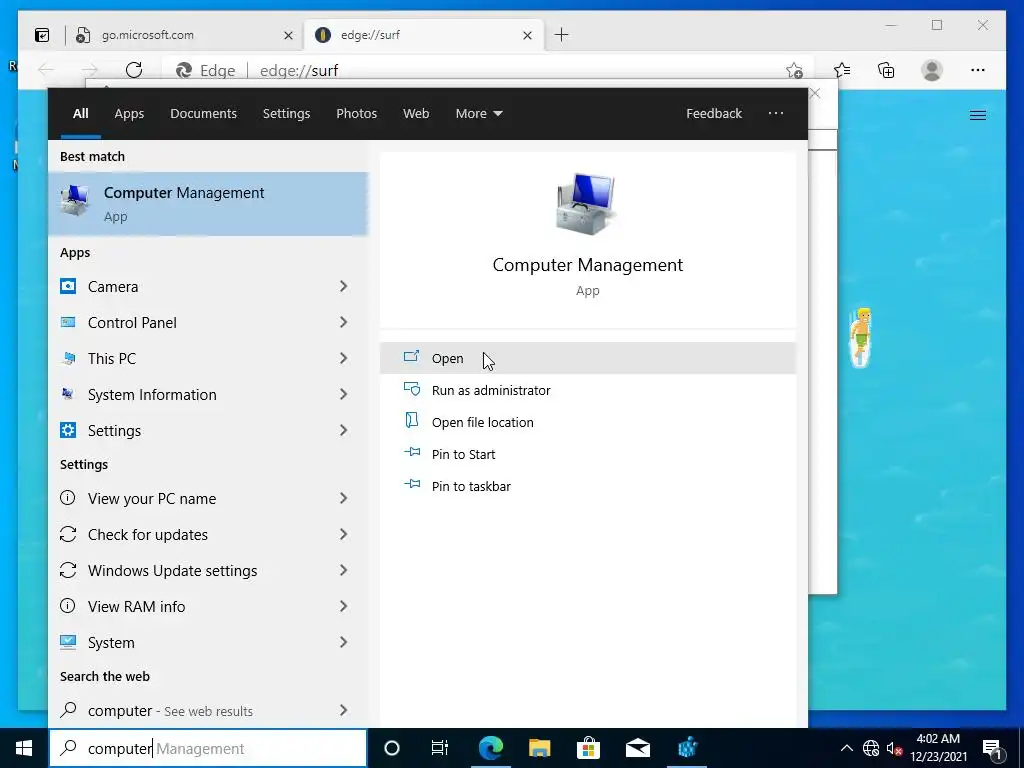
Task: Show hidden tray icons arrow
Action: point(846,748)
